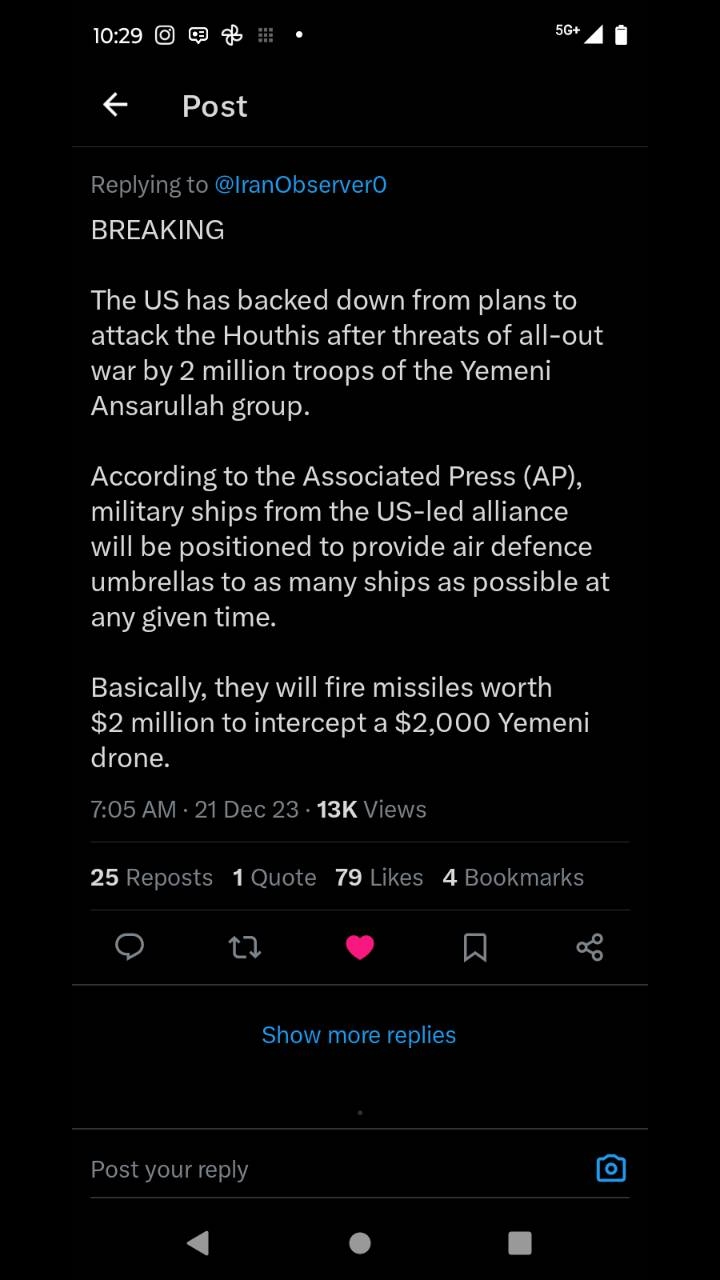Image resolution: width=720 pixels, height=1280 pixels.
Task: Unlike the post via pink heart
Action: point(360,947)
